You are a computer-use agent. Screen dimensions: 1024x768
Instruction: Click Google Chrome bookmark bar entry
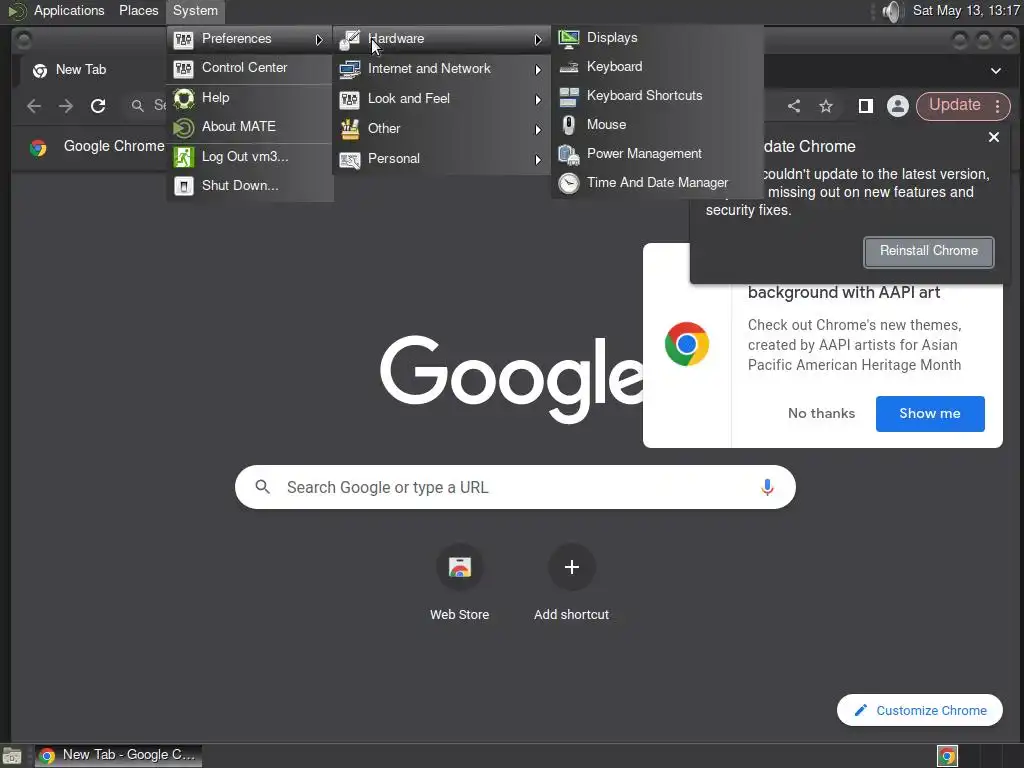pyautogui.click(x=97, y=147)
